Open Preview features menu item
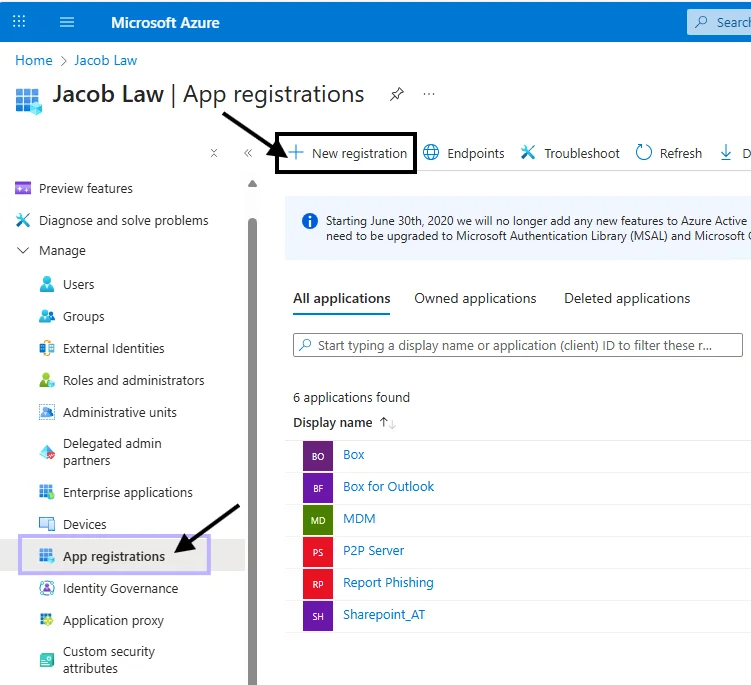751x685 pixels. tap(86, 188)
